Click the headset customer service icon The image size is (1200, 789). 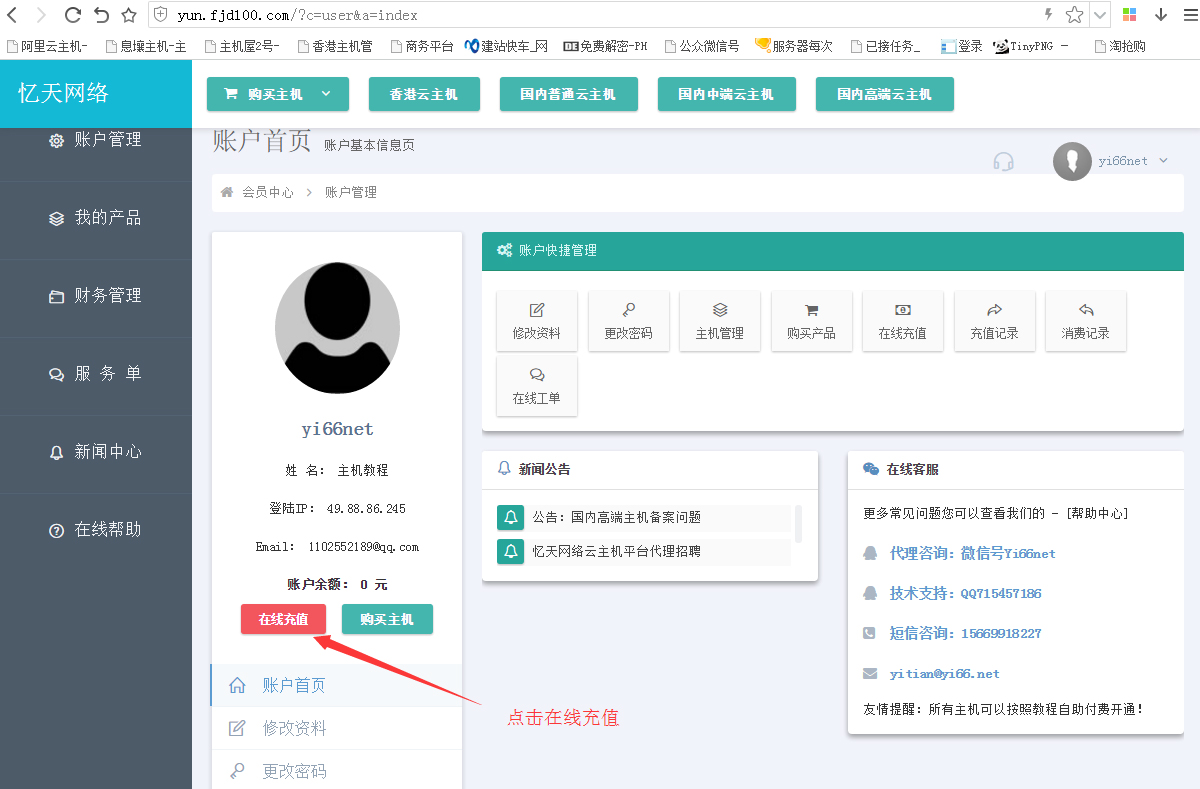(x=1004, y=160)
